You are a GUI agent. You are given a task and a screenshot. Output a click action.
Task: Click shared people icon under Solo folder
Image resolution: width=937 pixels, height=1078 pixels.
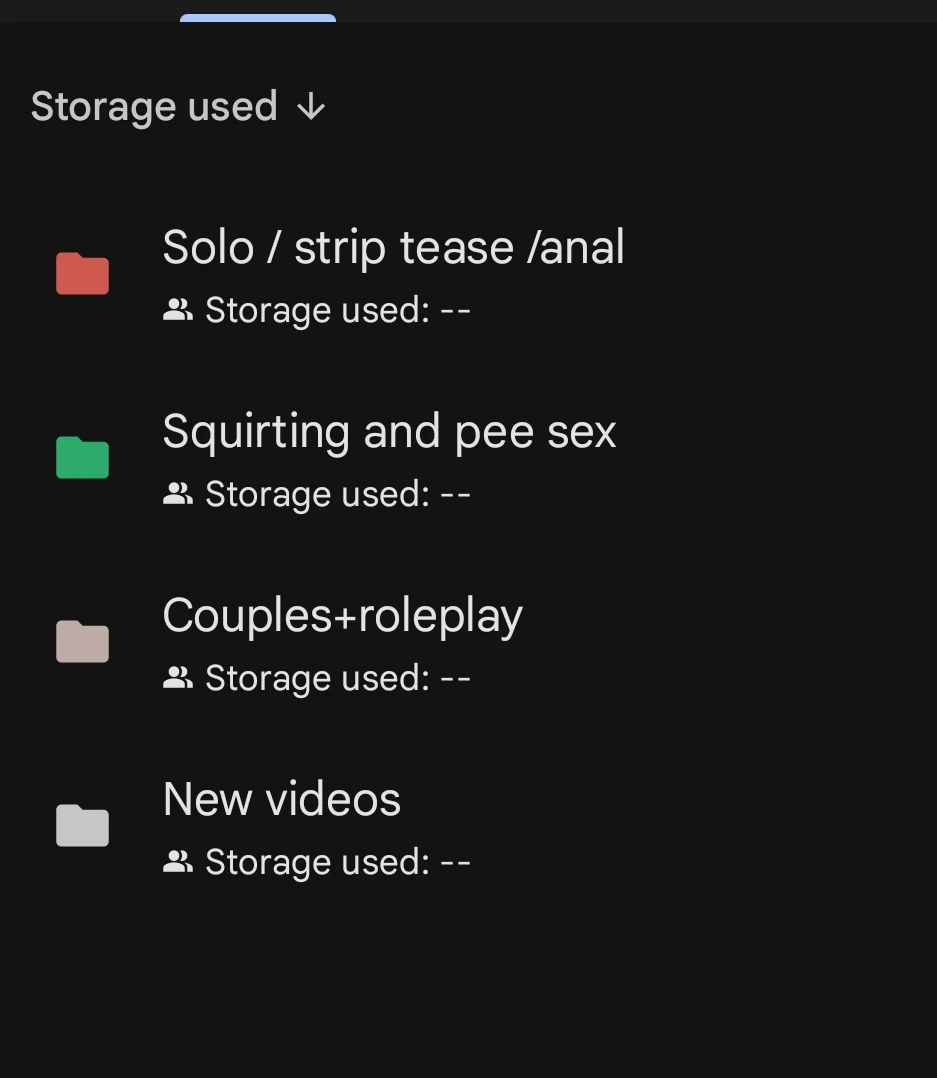click(178, 310)
